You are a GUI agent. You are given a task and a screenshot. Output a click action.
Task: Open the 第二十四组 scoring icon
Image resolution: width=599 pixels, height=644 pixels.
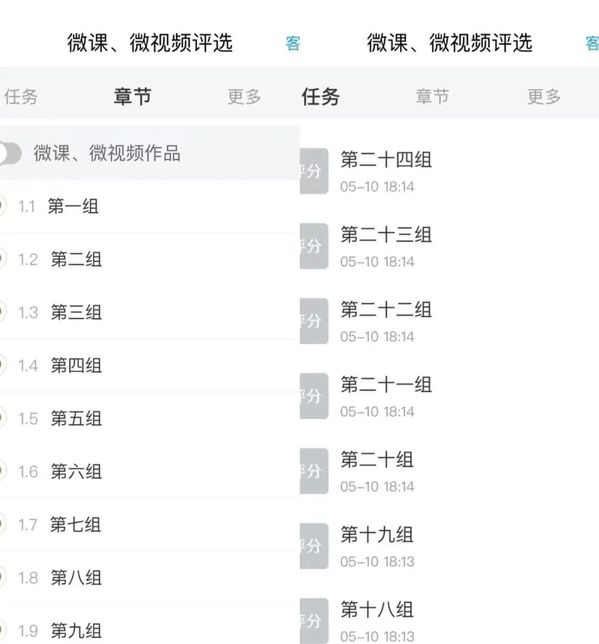[314, 171]
